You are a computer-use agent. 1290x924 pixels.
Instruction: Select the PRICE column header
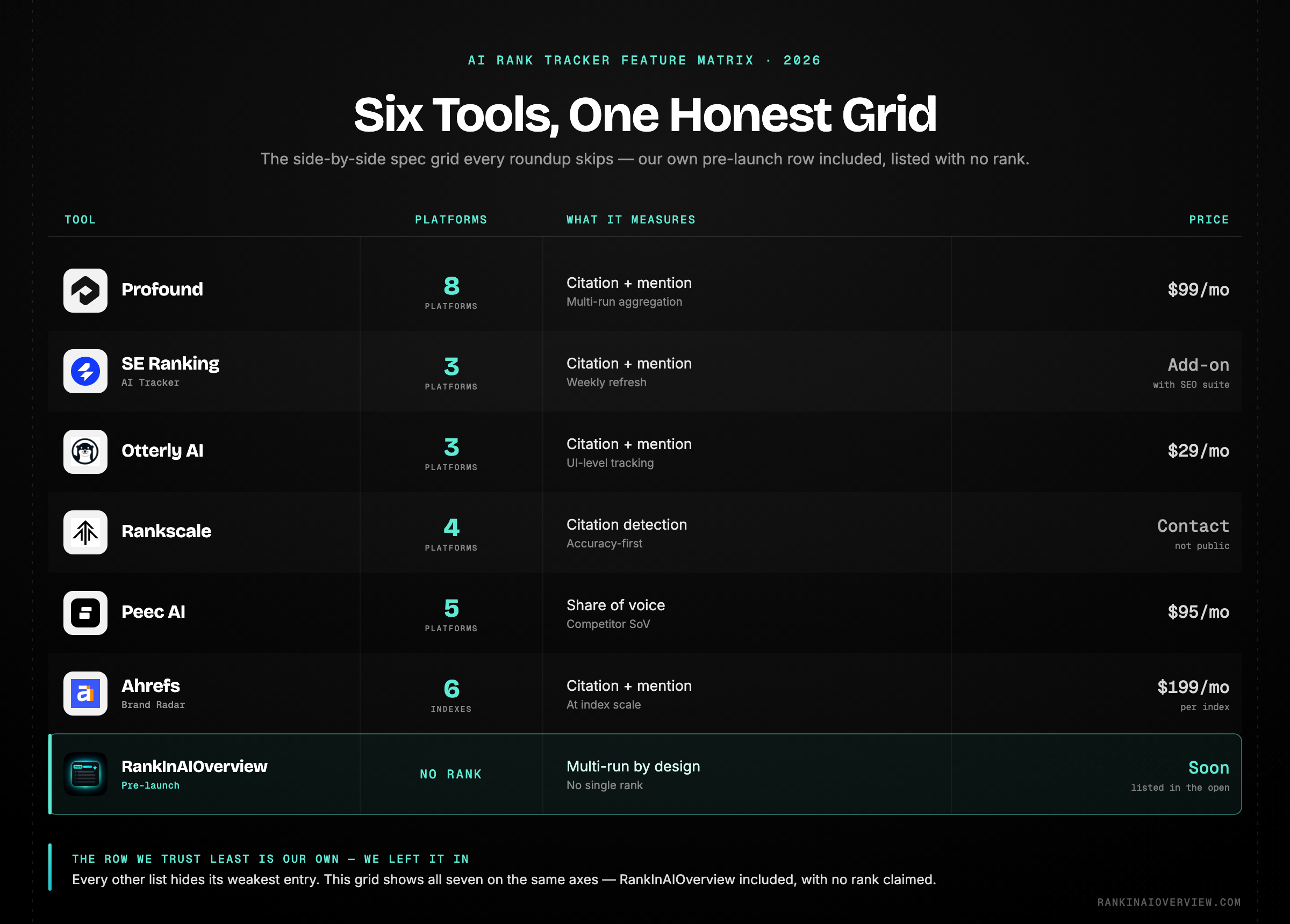[1209, 220]
